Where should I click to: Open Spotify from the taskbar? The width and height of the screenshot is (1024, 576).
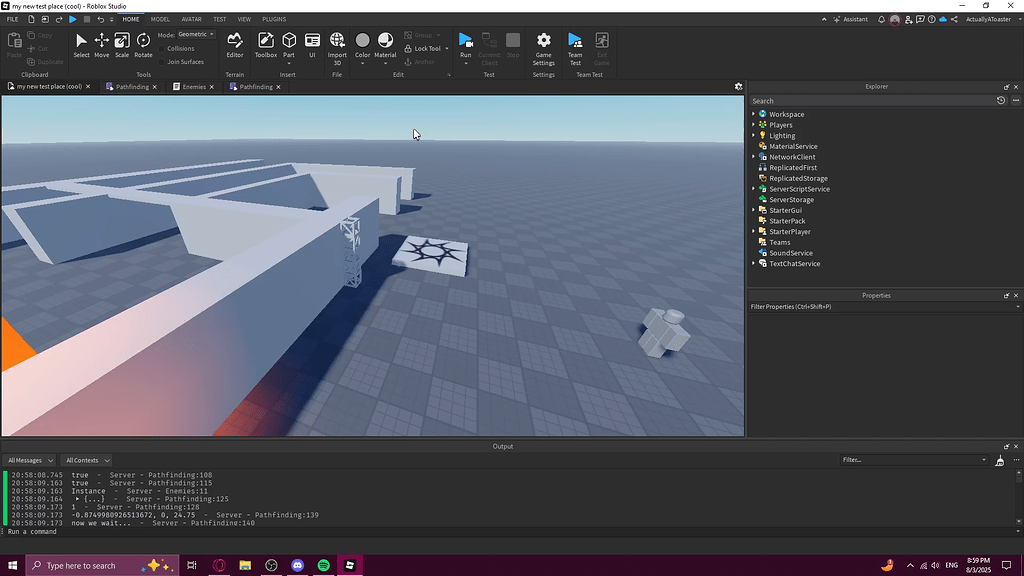(x=323, y=566)
